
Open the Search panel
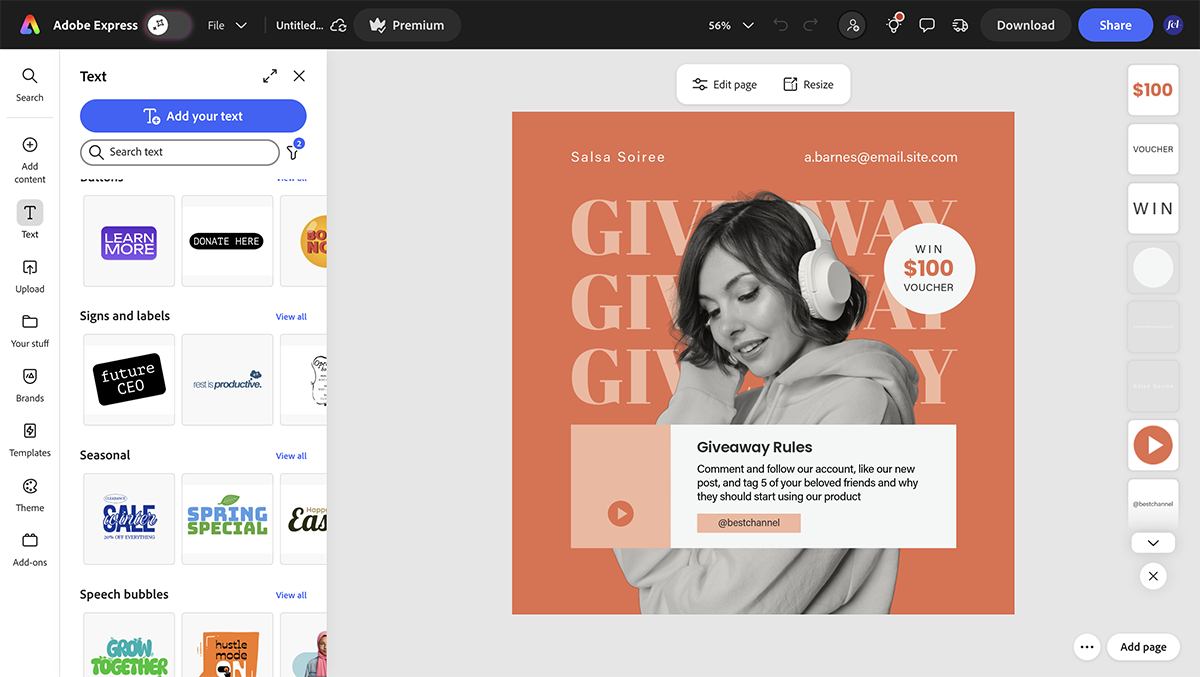point(29,84)
